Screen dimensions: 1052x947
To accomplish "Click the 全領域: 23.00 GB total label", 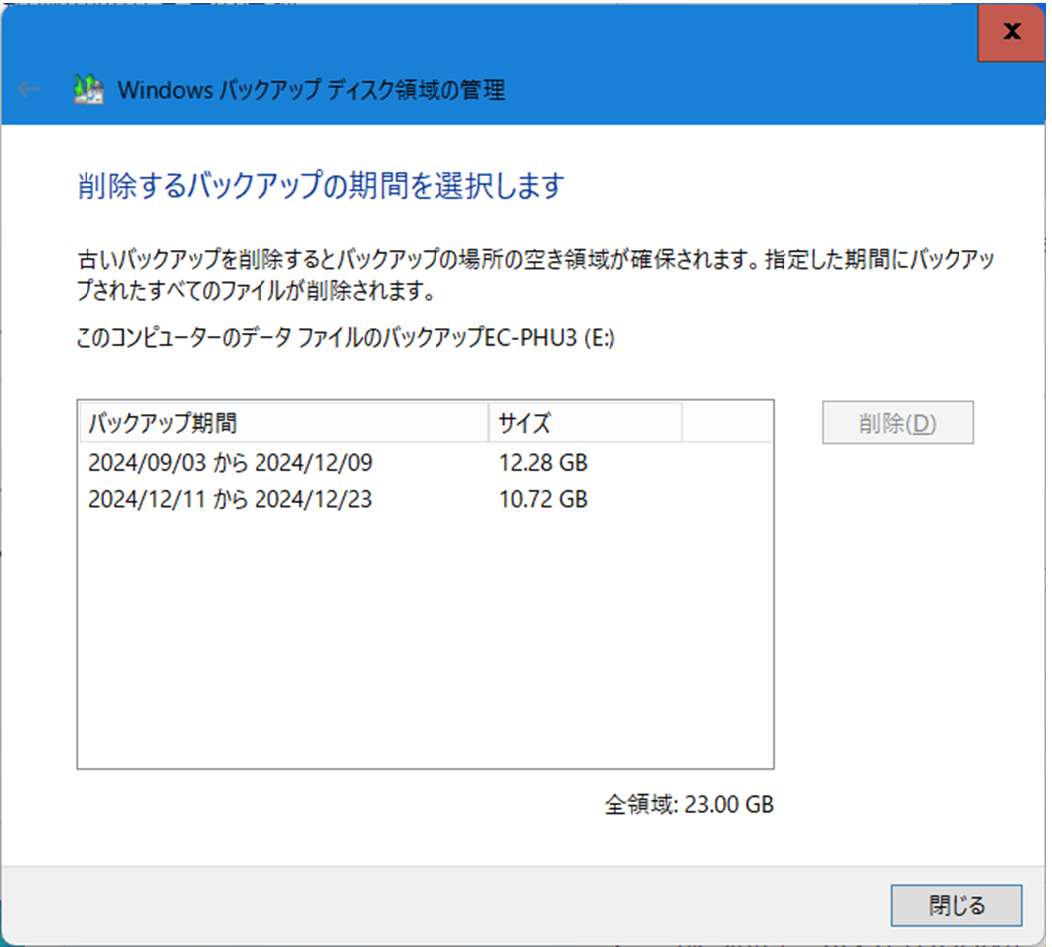I will [689, 804].
